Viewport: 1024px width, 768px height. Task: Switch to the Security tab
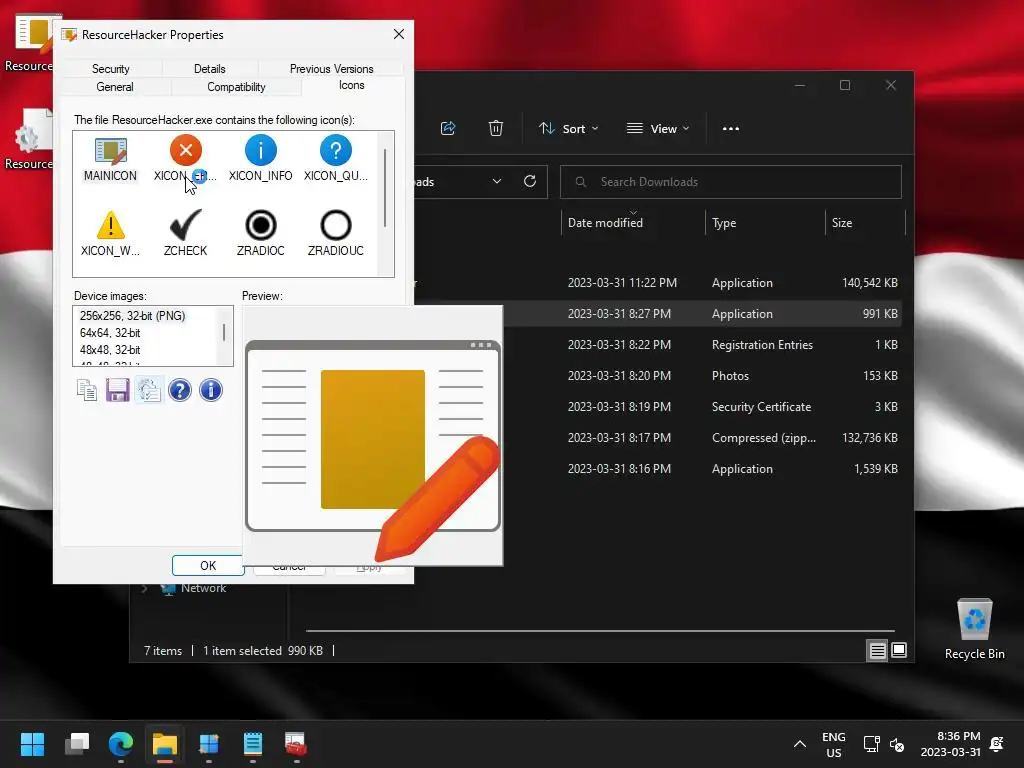coord(110,69)
